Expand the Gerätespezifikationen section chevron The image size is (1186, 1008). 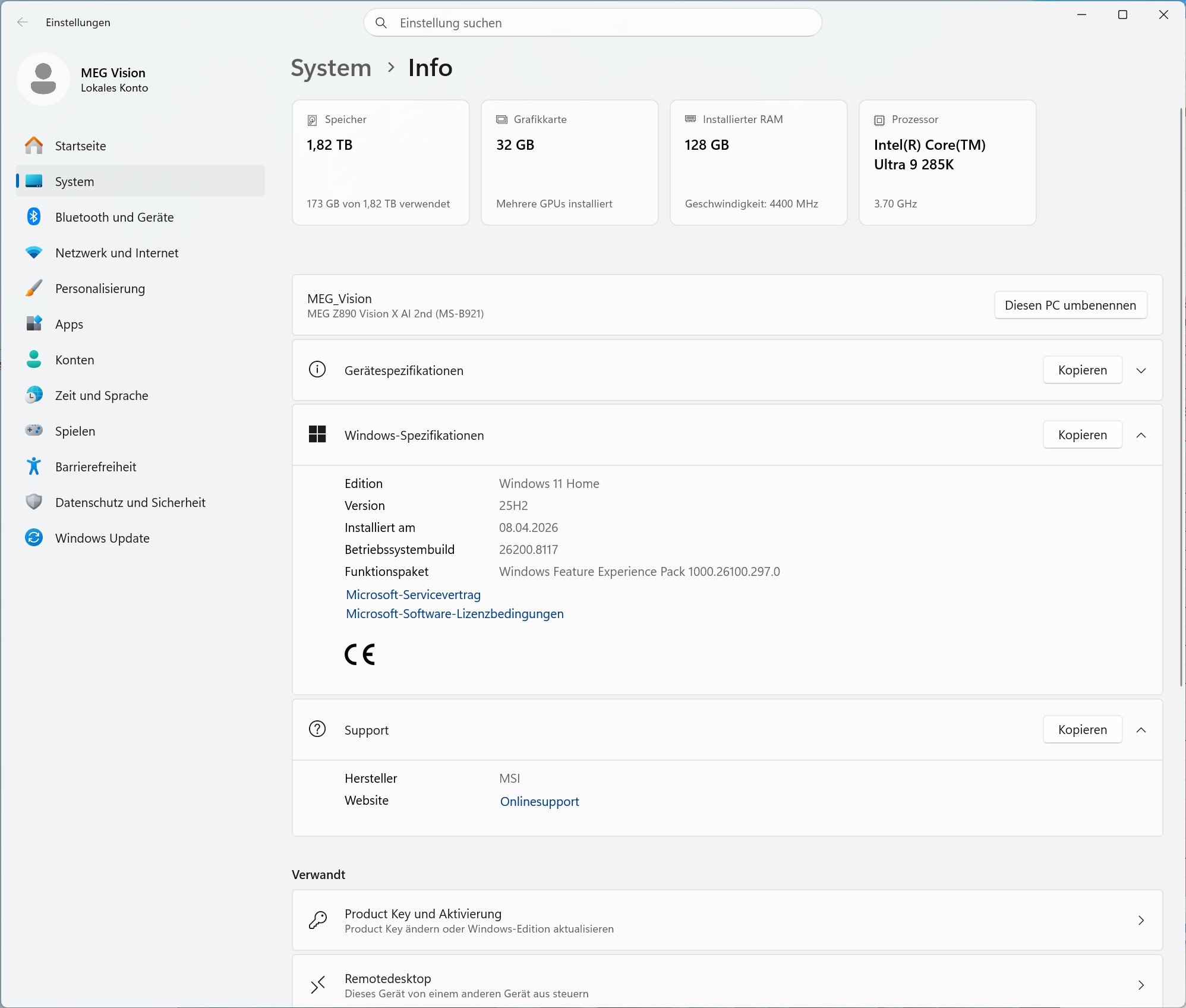click(x=1141, y=370)
